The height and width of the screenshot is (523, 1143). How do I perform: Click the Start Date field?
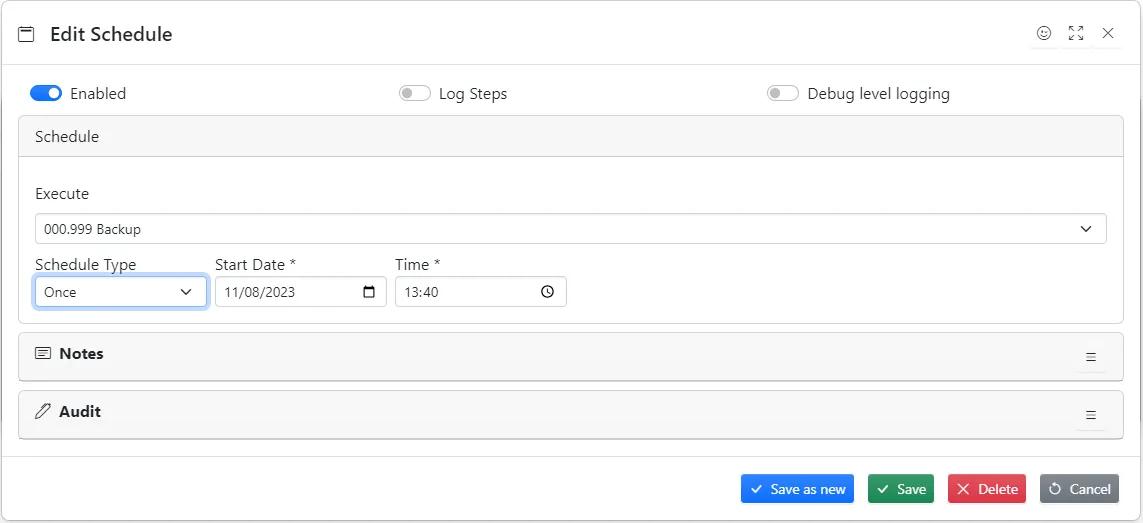pos(300,292)
